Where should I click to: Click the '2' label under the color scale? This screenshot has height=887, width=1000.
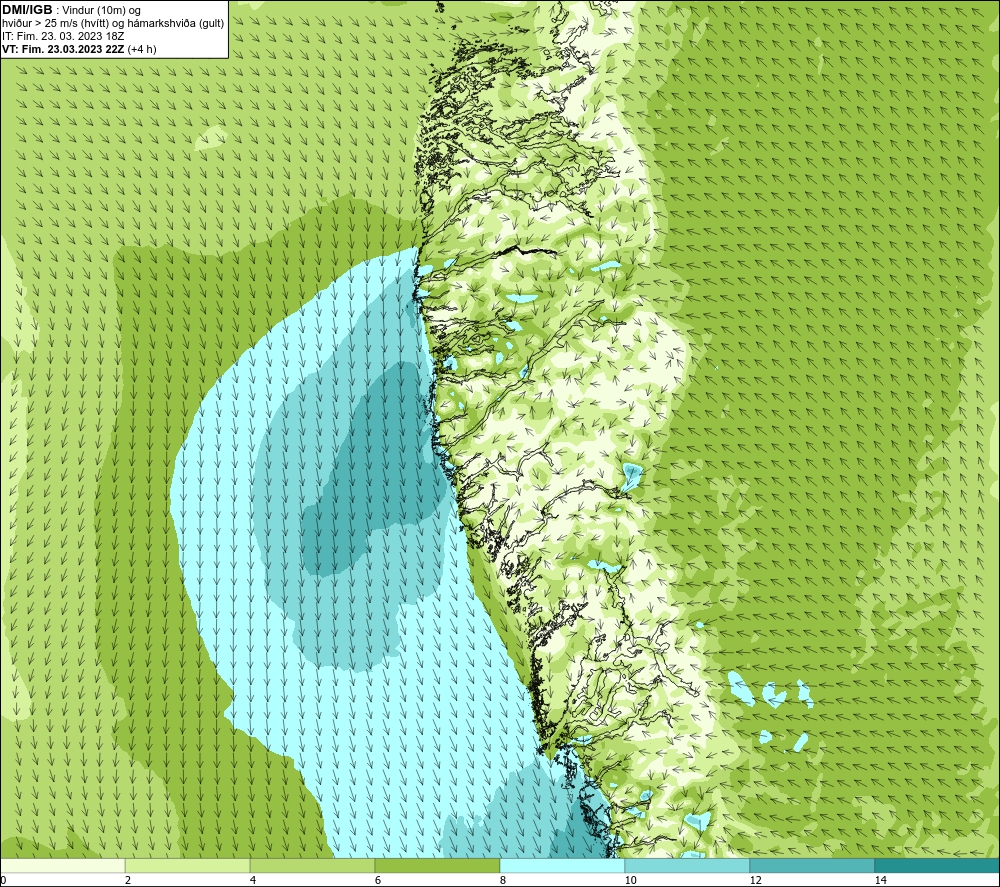(x=128, y=880)
